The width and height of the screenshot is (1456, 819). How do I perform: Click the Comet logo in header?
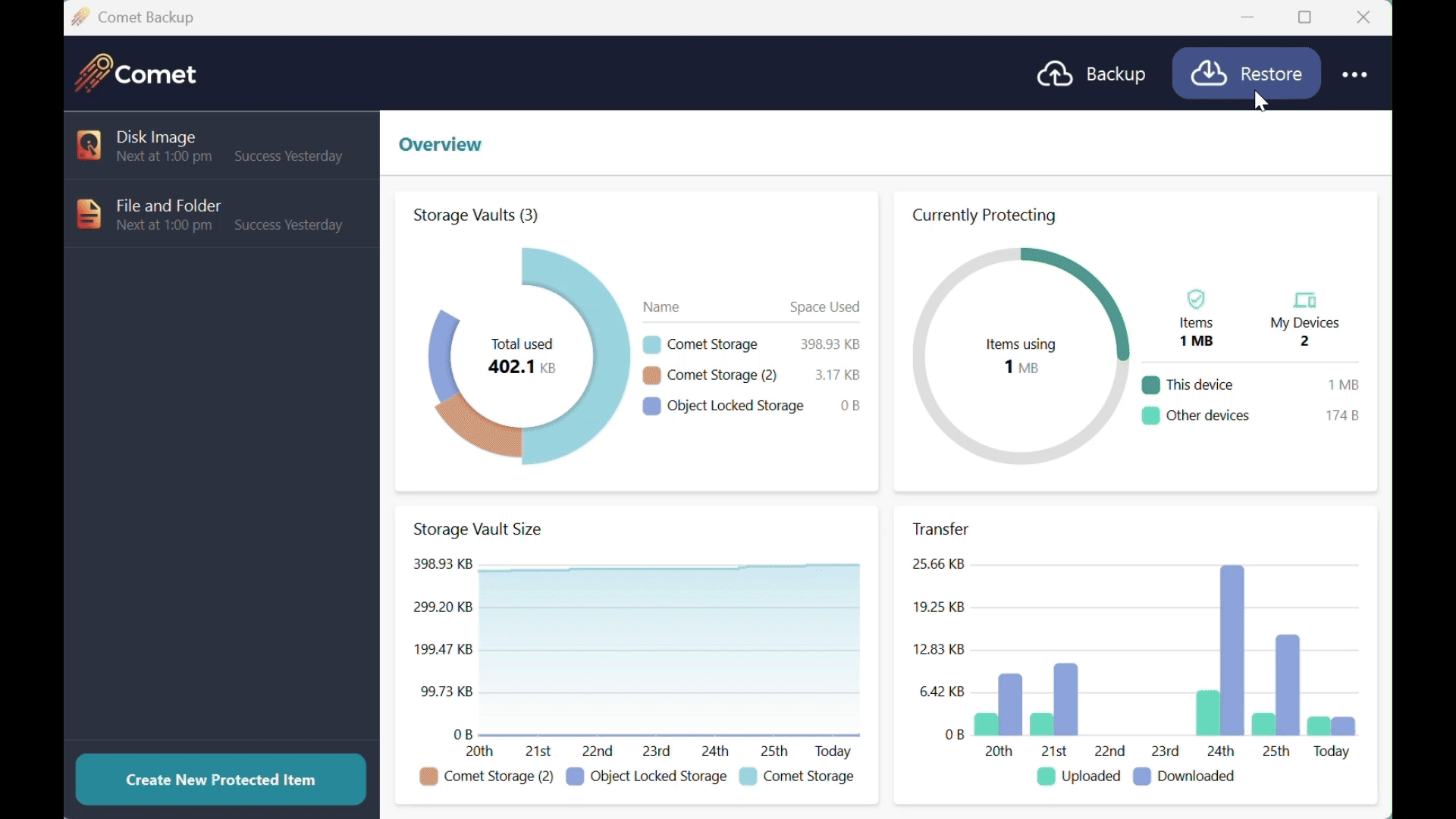pyautogui.click(x=136, y=74)
